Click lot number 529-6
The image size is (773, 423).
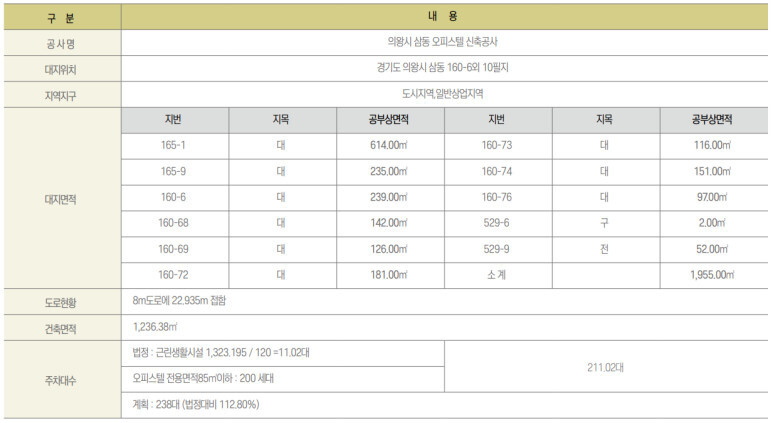click(x=496, y=223)
